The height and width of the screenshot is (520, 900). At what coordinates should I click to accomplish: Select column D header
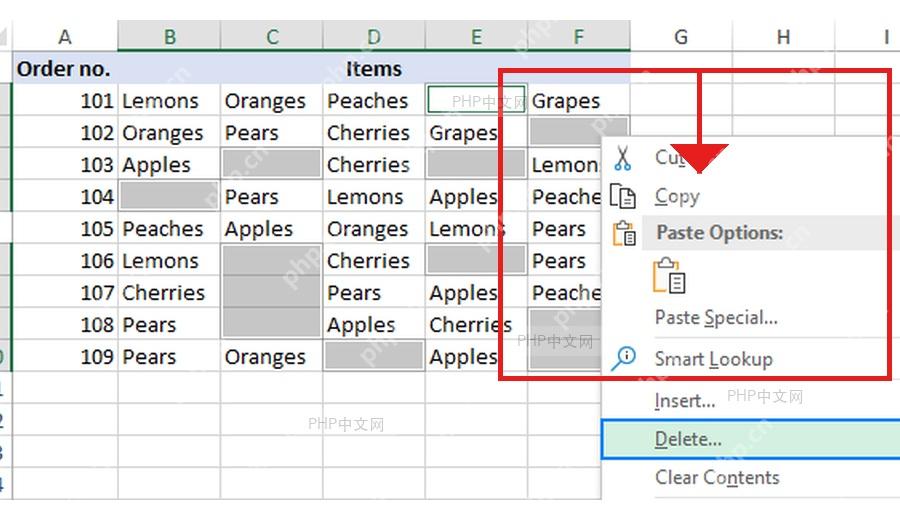pos(374,37)
